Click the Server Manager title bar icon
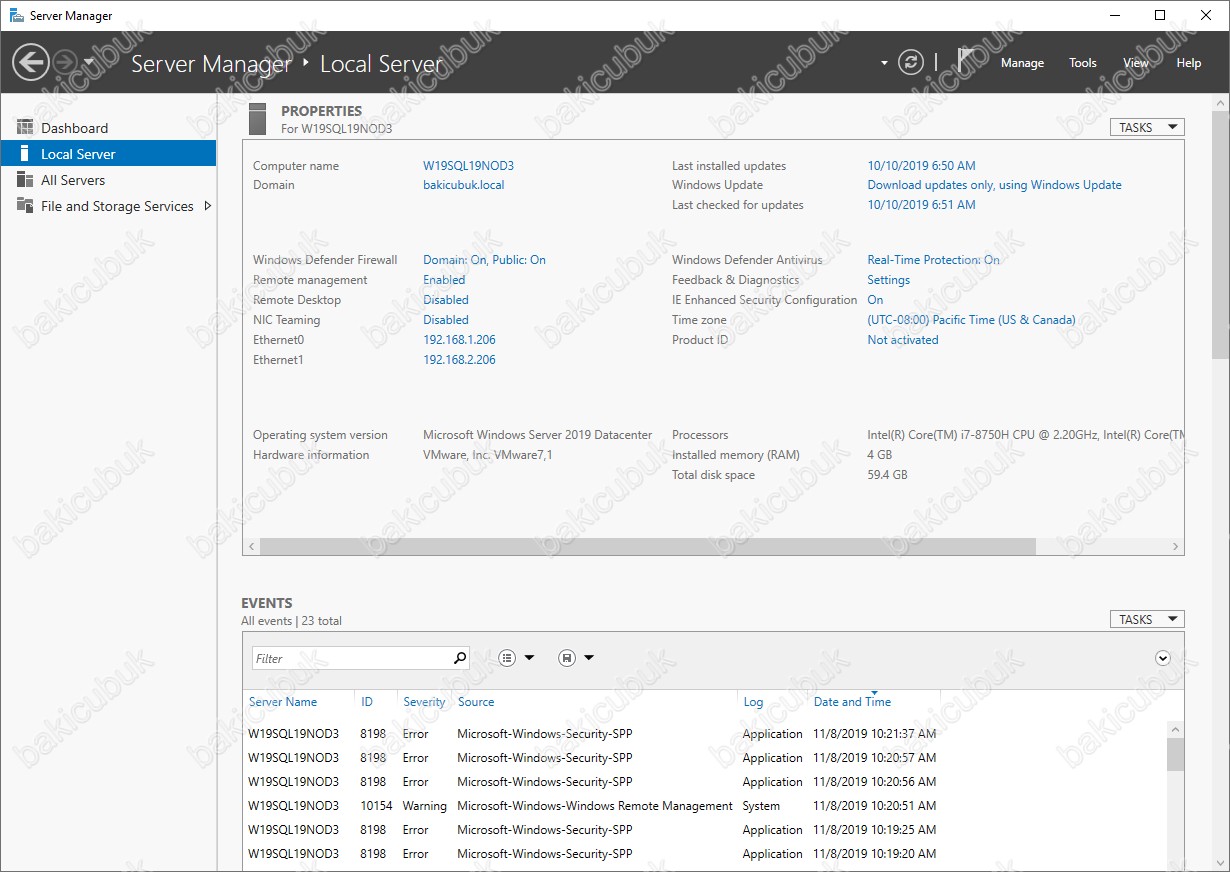The image size is (1230, 872). [x=15, y=16]
